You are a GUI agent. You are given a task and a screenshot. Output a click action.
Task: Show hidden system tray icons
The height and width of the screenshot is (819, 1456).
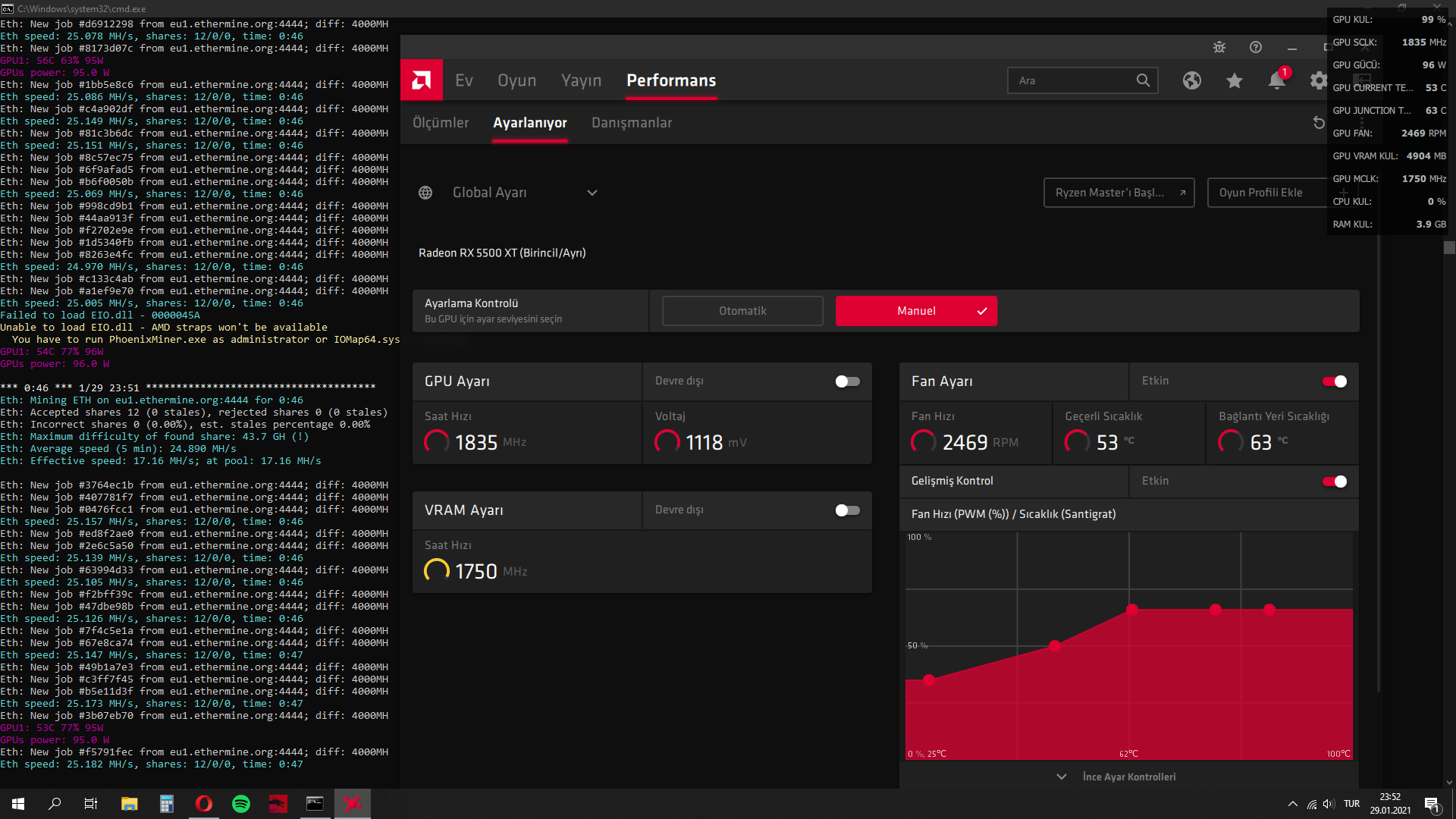point(1292,804)
